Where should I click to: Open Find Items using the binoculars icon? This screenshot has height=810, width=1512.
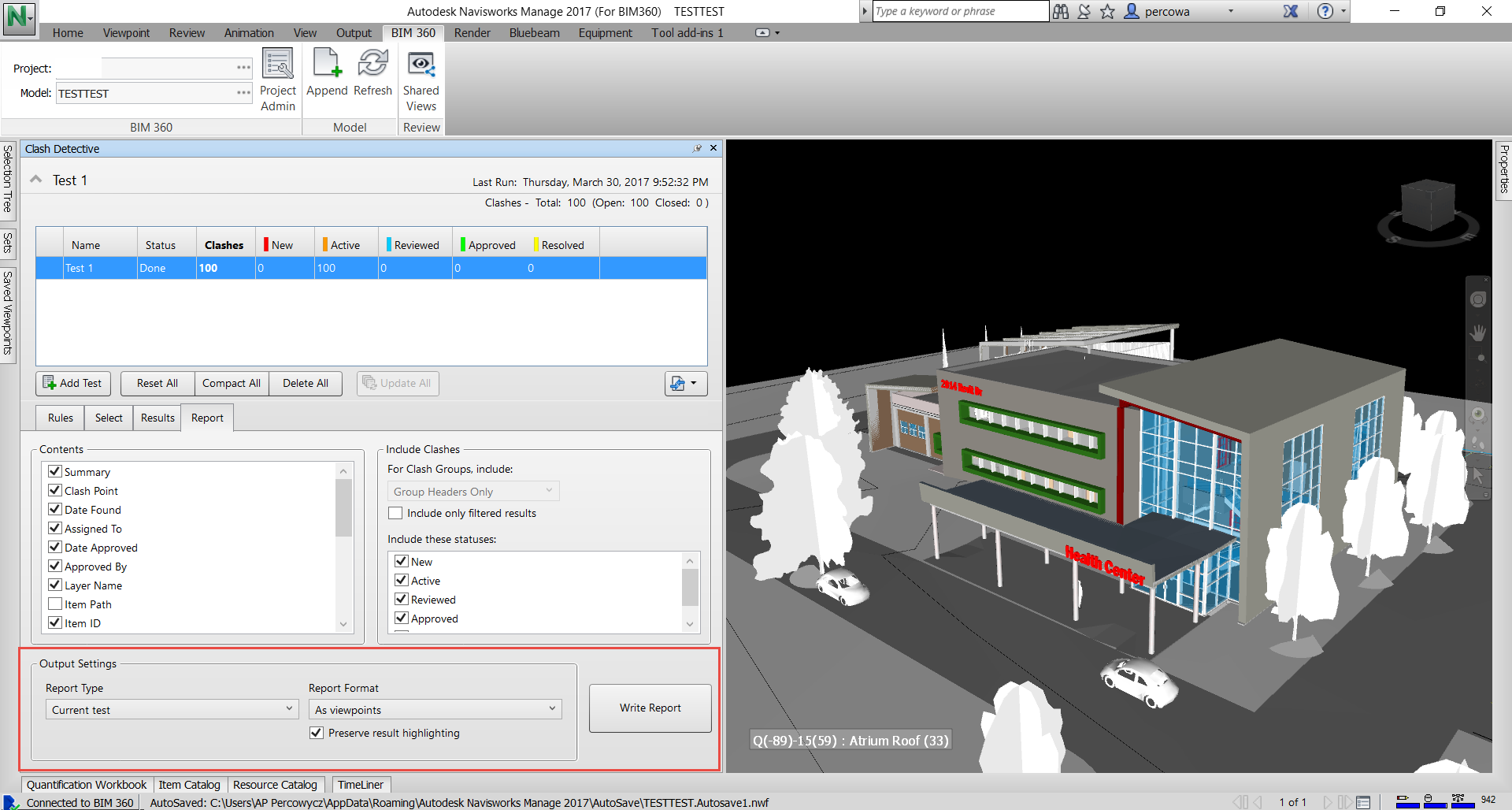(1061, 11)
